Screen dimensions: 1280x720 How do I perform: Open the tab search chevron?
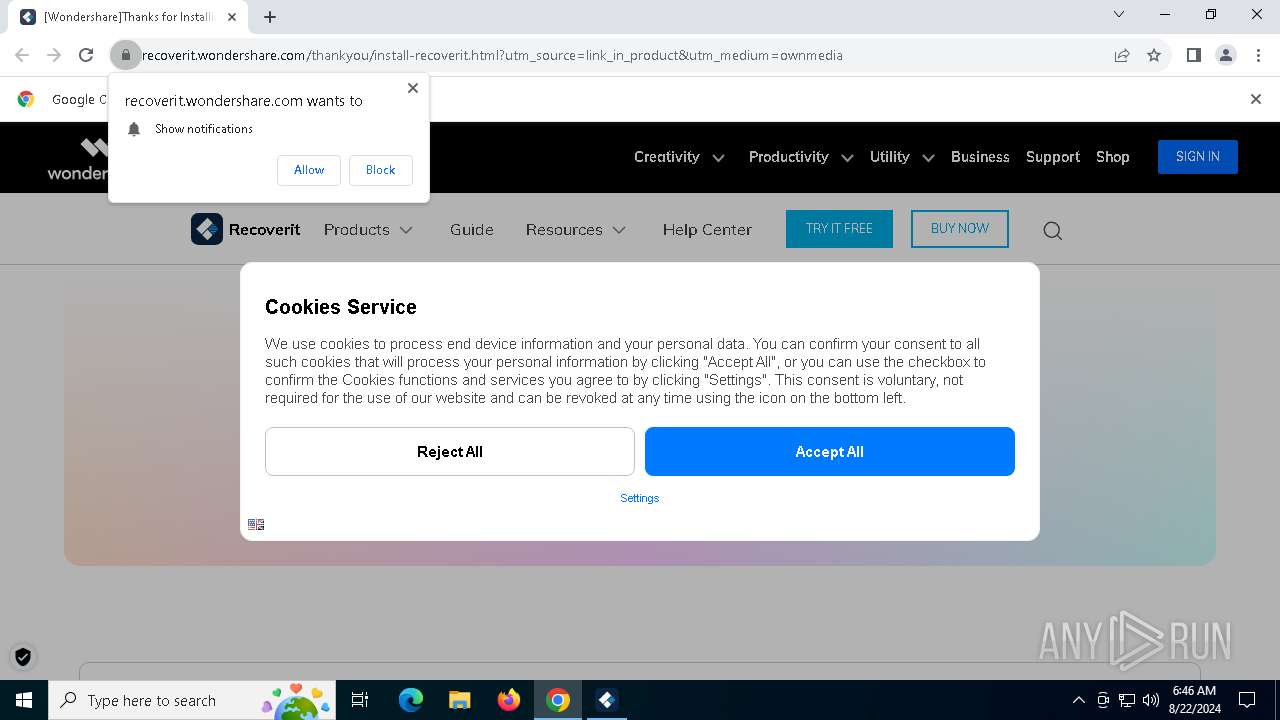click(x=1119, y=14)
